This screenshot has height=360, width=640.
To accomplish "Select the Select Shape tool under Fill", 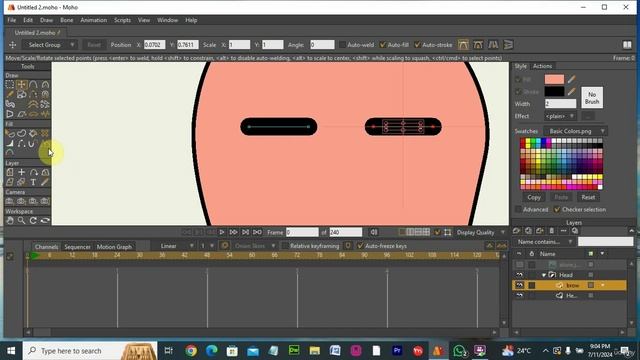I will tap(9, 133).
